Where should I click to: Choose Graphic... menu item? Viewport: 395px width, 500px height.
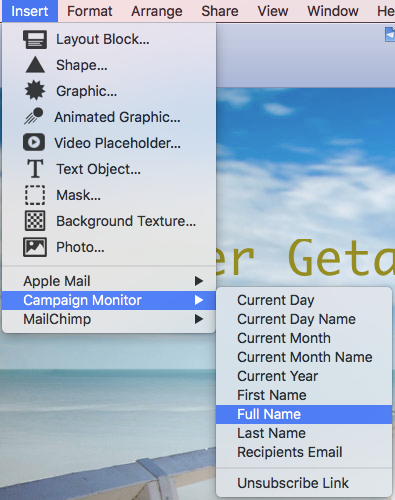tap(109, 91)
